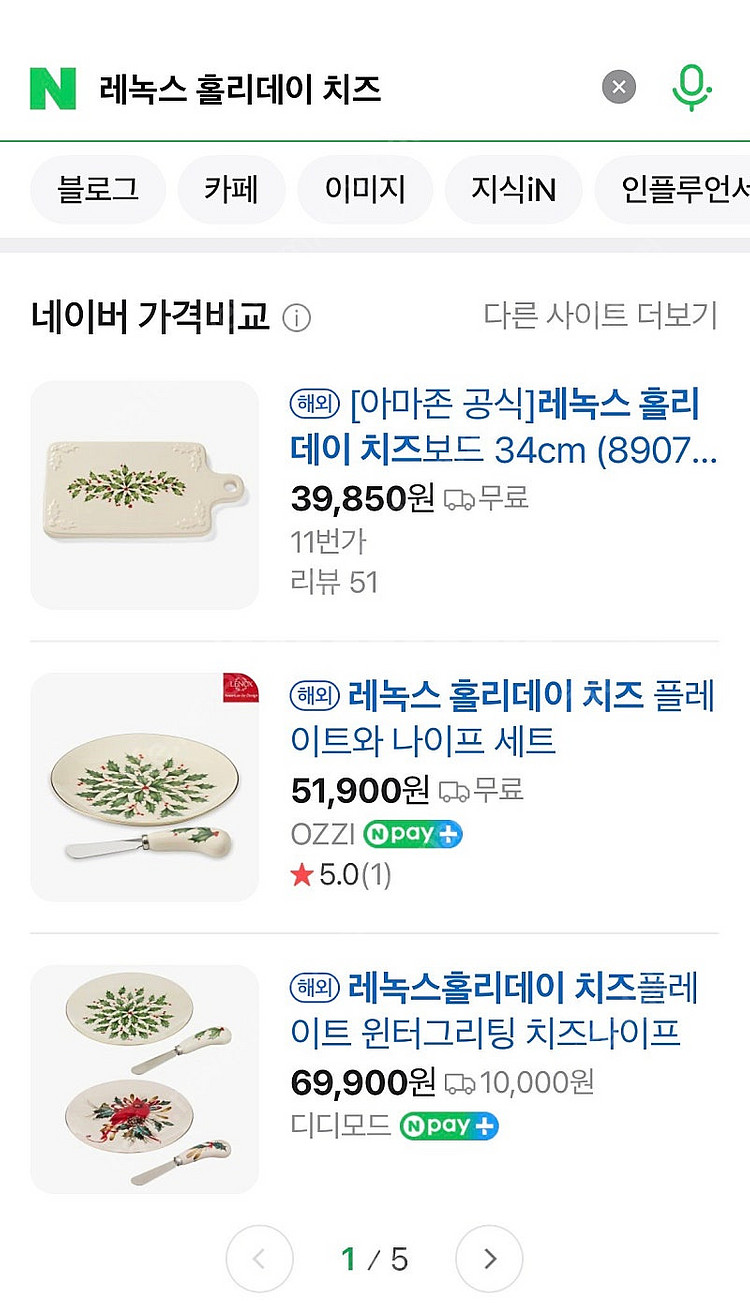This screenshot has height=1303, width=750.
Task: Click Npay plus badge next to OZZI
Action: [x=413, y=834]
